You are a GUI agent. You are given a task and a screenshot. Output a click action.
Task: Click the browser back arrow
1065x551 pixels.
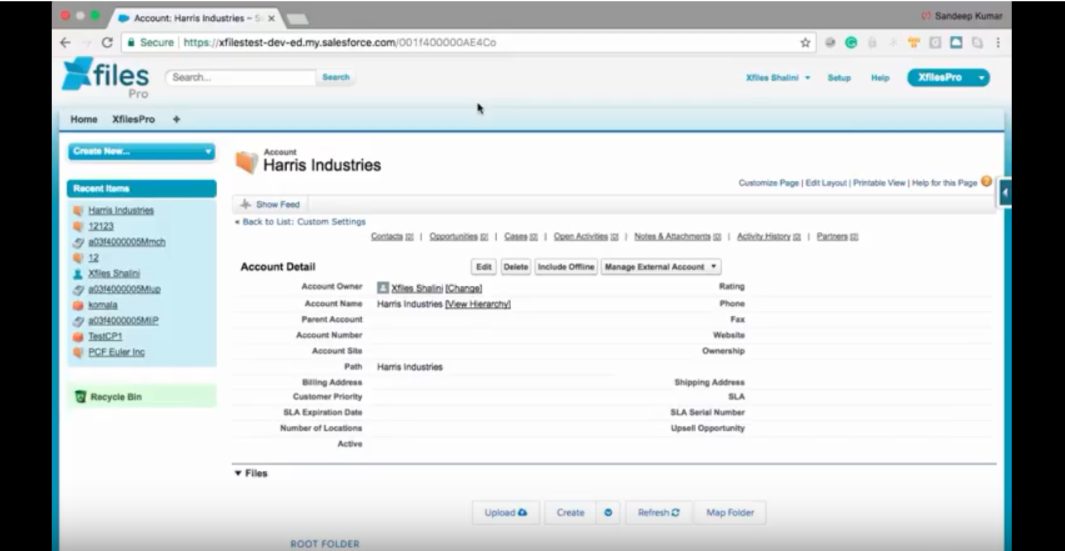(65, 42)
